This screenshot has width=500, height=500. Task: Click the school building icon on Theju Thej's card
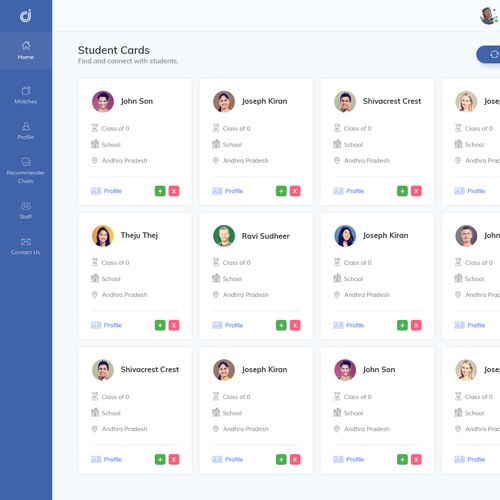(x=95, y=278)
